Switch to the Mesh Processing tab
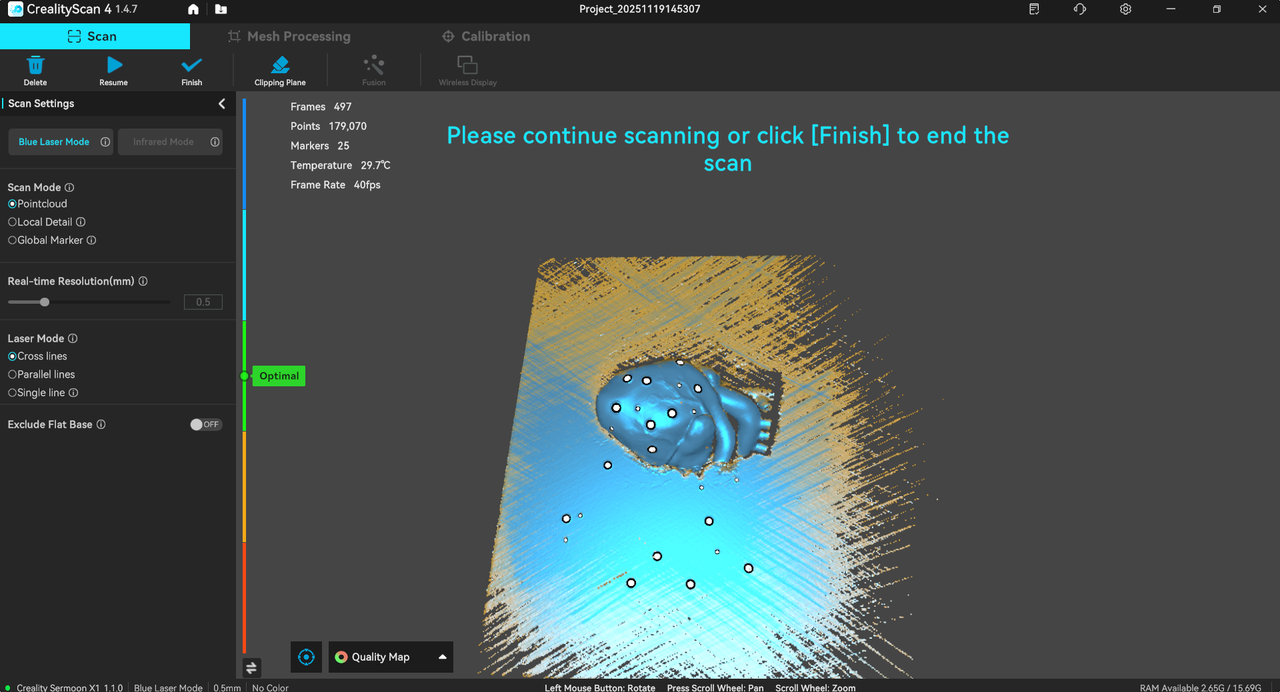This screenshot has height=692, width=1280. 289,36
